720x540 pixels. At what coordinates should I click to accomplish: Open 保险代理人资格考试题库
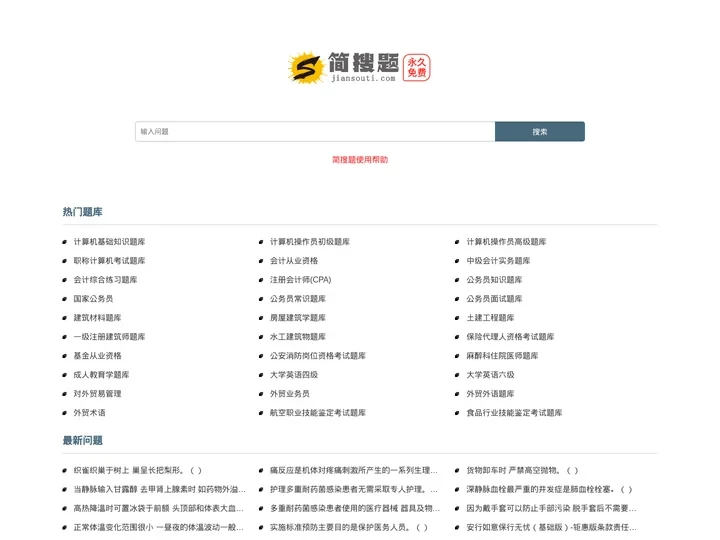[510, 337]
